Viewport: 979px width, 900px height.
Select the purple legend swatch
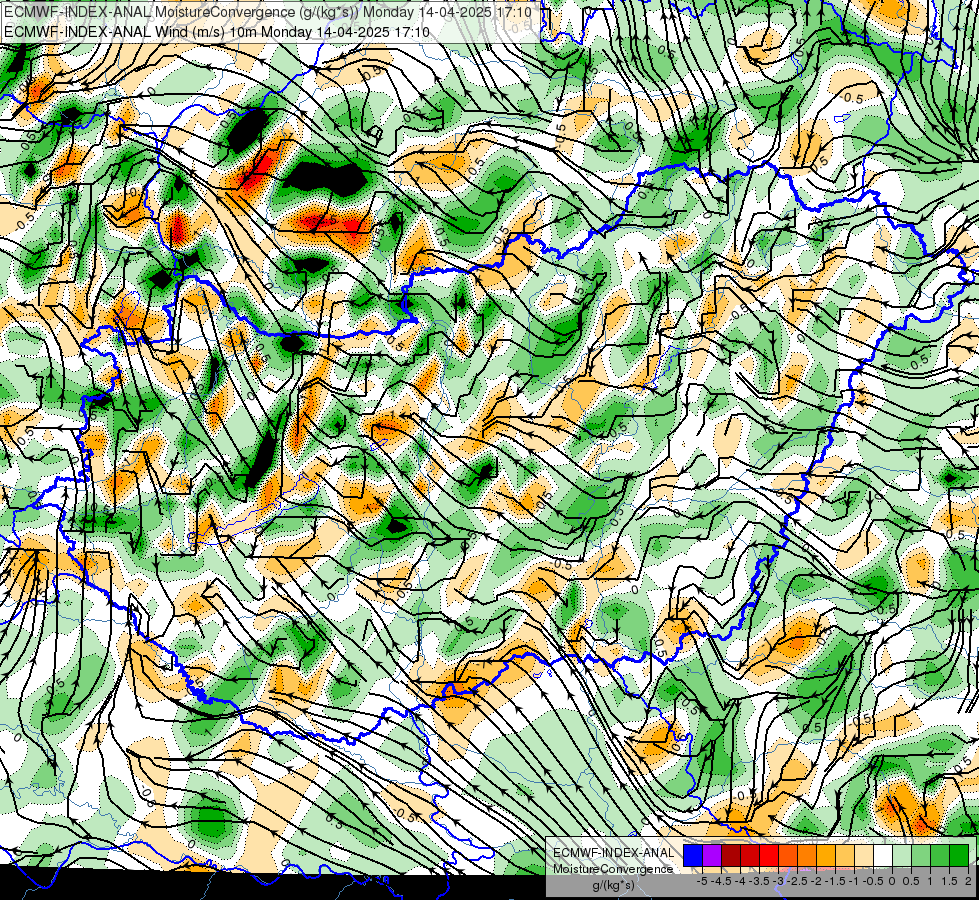tap(712, 855)
